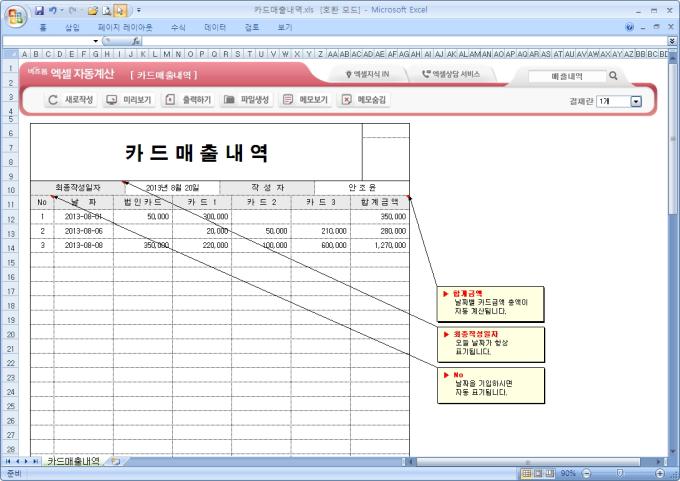Select the 합계금액 header cell
The height and width of the screenshot is (481, 680).
tap(379, 202)
